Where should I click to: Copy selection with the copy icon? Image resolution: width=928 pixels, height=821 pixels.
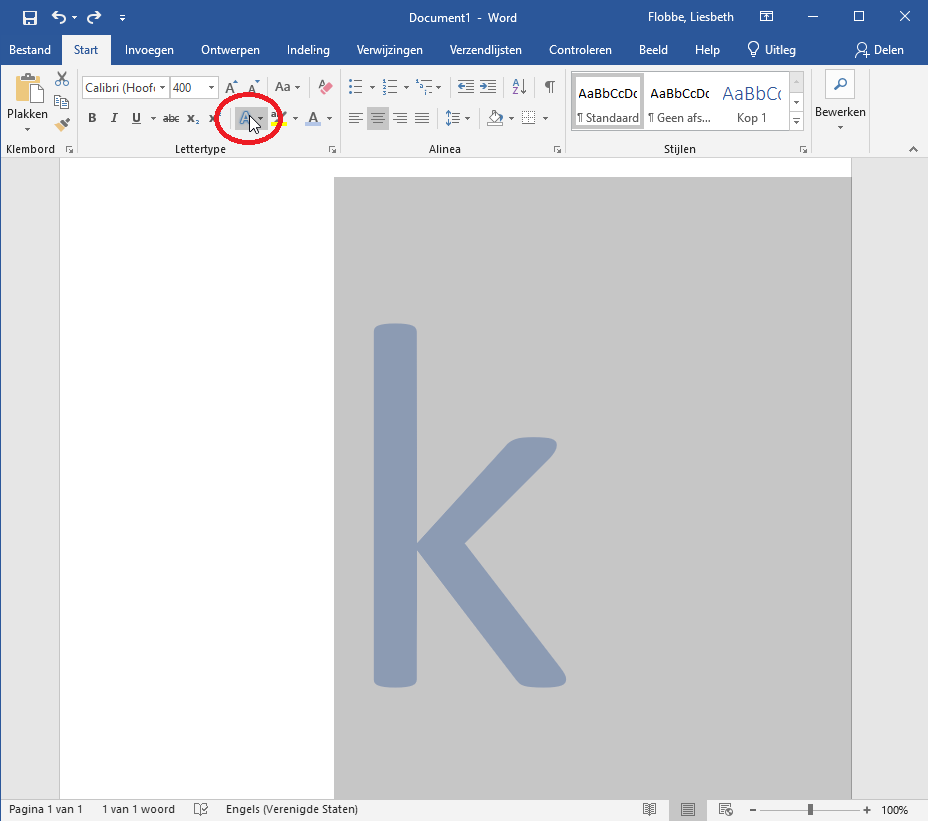coord(62,102)
